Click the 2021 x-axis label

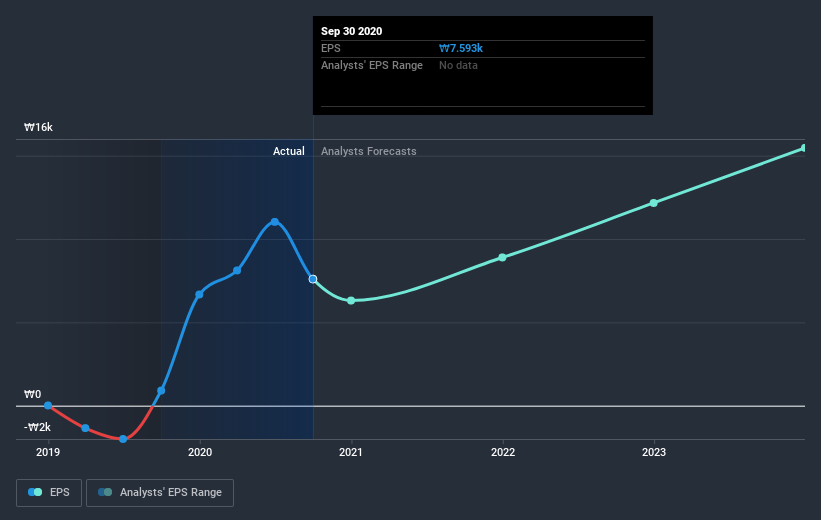(x=350, y=452)
